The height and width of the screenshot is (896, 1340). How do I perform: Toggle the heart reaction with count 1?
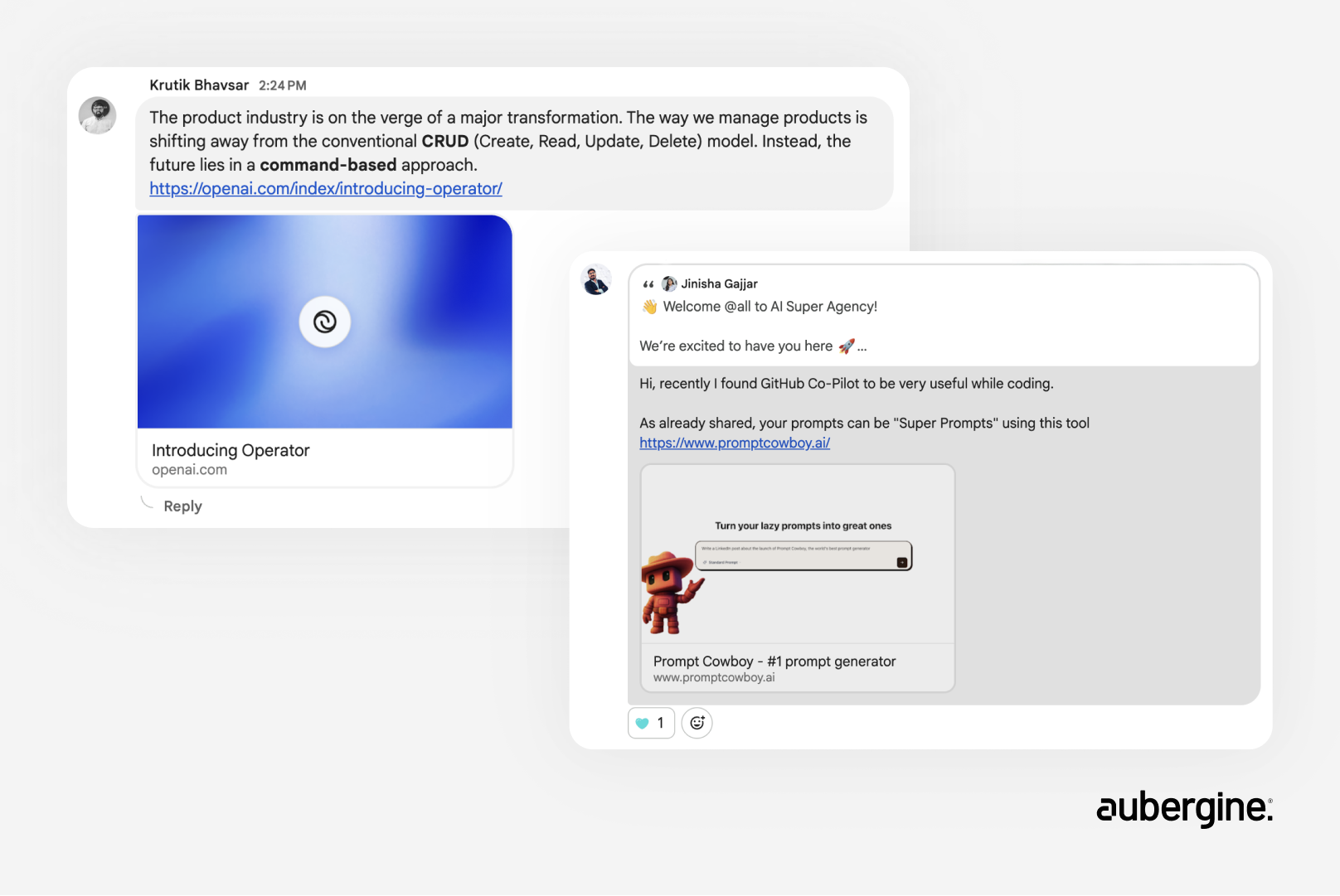click(x=651, y=723)
